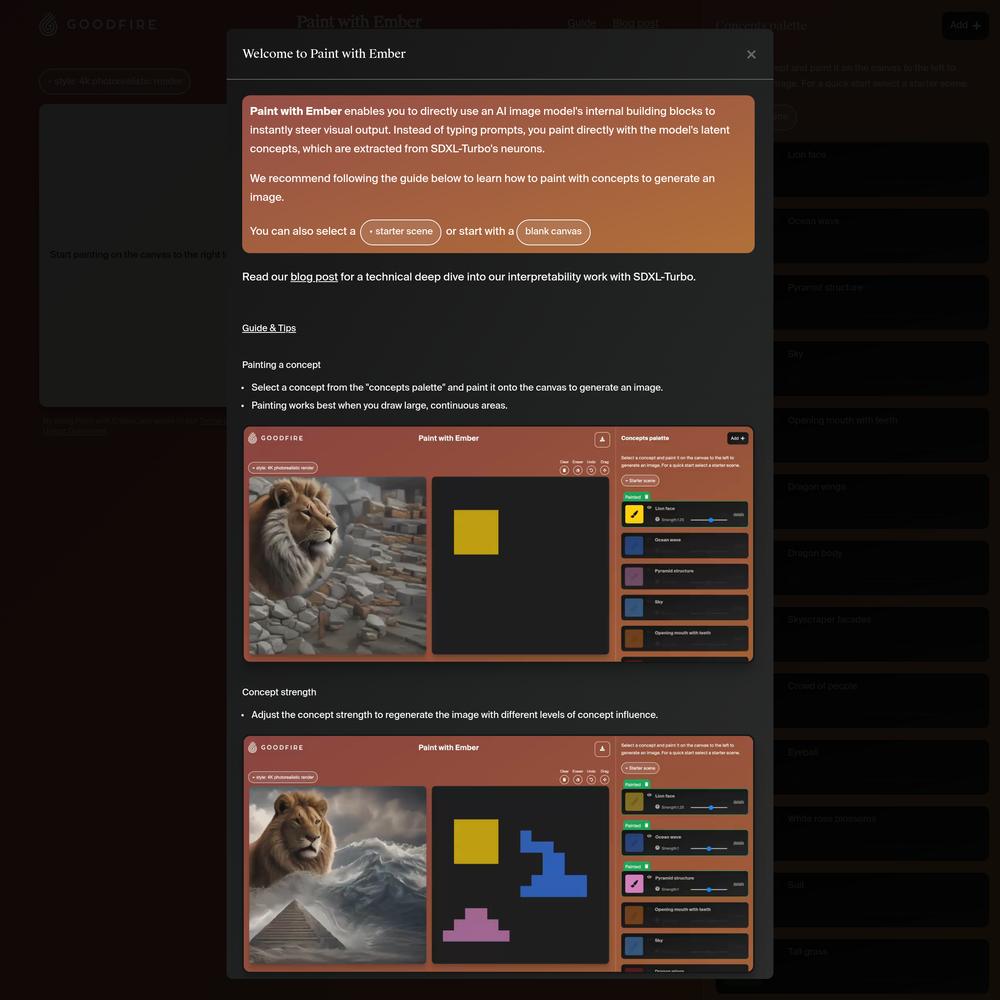Viewport: 1000px width, 1000px height.
Task: Start with the blank canvas button
Action: pos(553,232)
